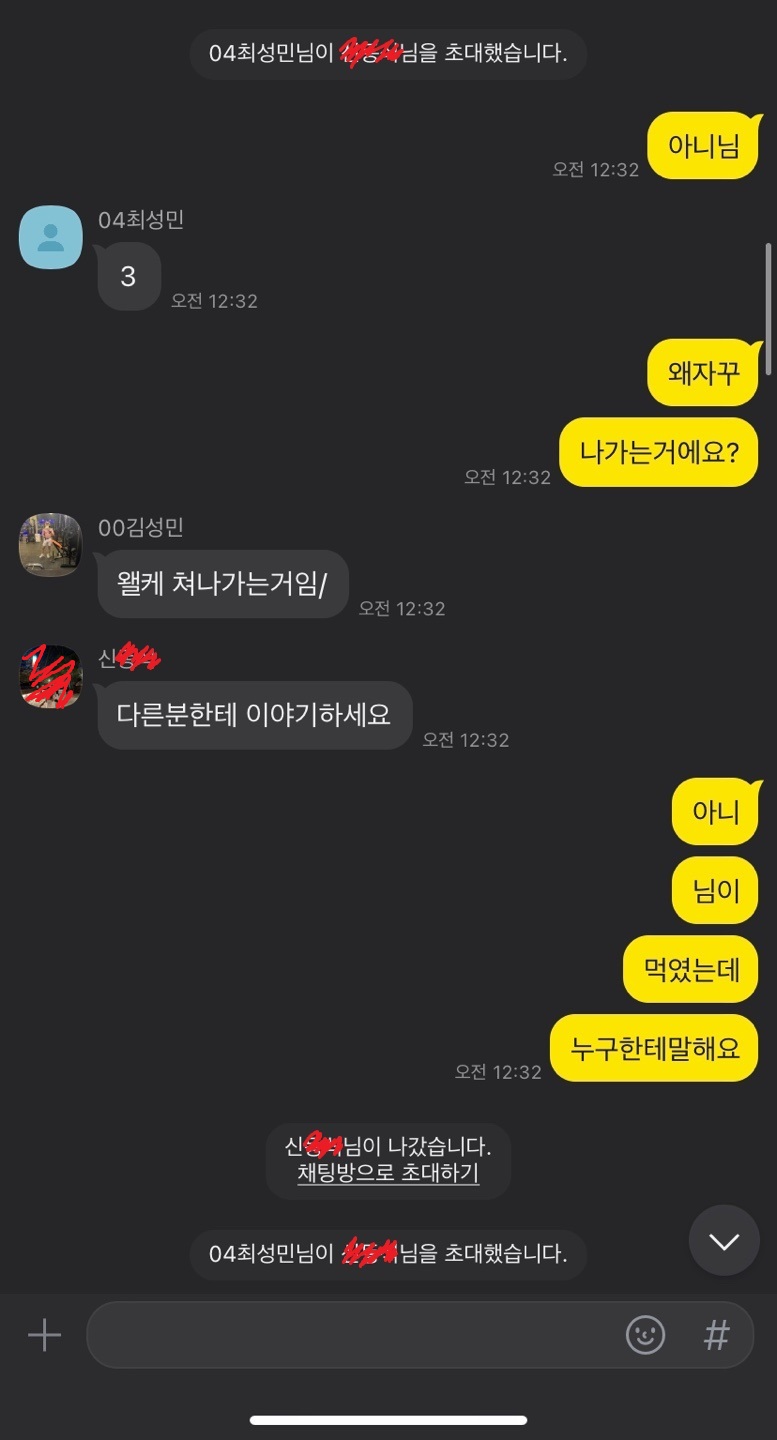Tap the 아니님 yellow bubble
This screenshot has height=1440, width=777.
click(704, 146)
